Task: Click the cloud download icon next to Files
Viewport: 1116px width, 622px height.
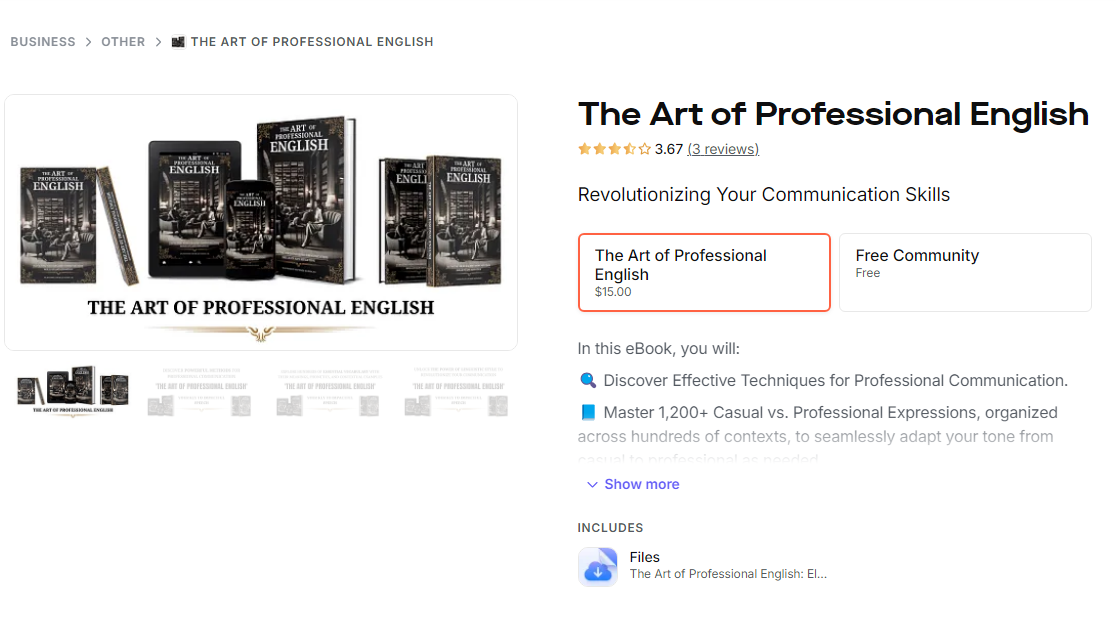Action: coord(597,566)
